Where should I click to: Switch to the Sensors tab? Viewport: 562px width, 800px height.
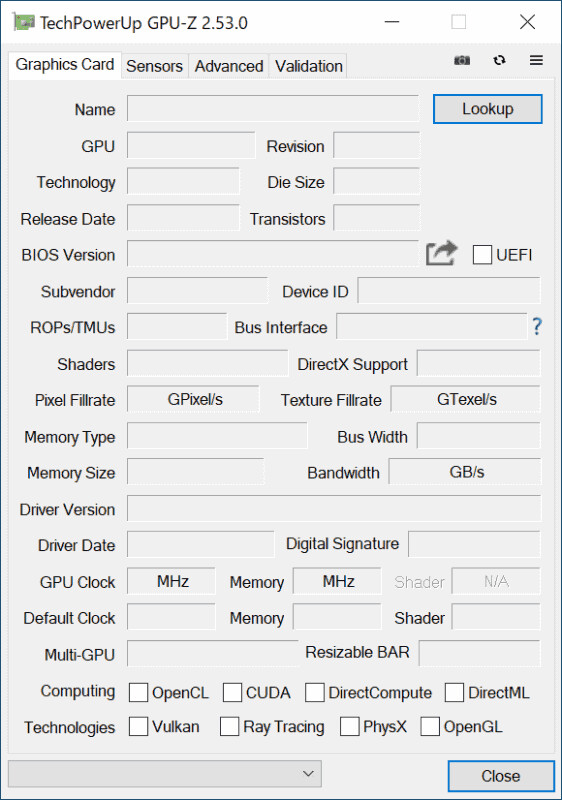[x=155, y=66]
